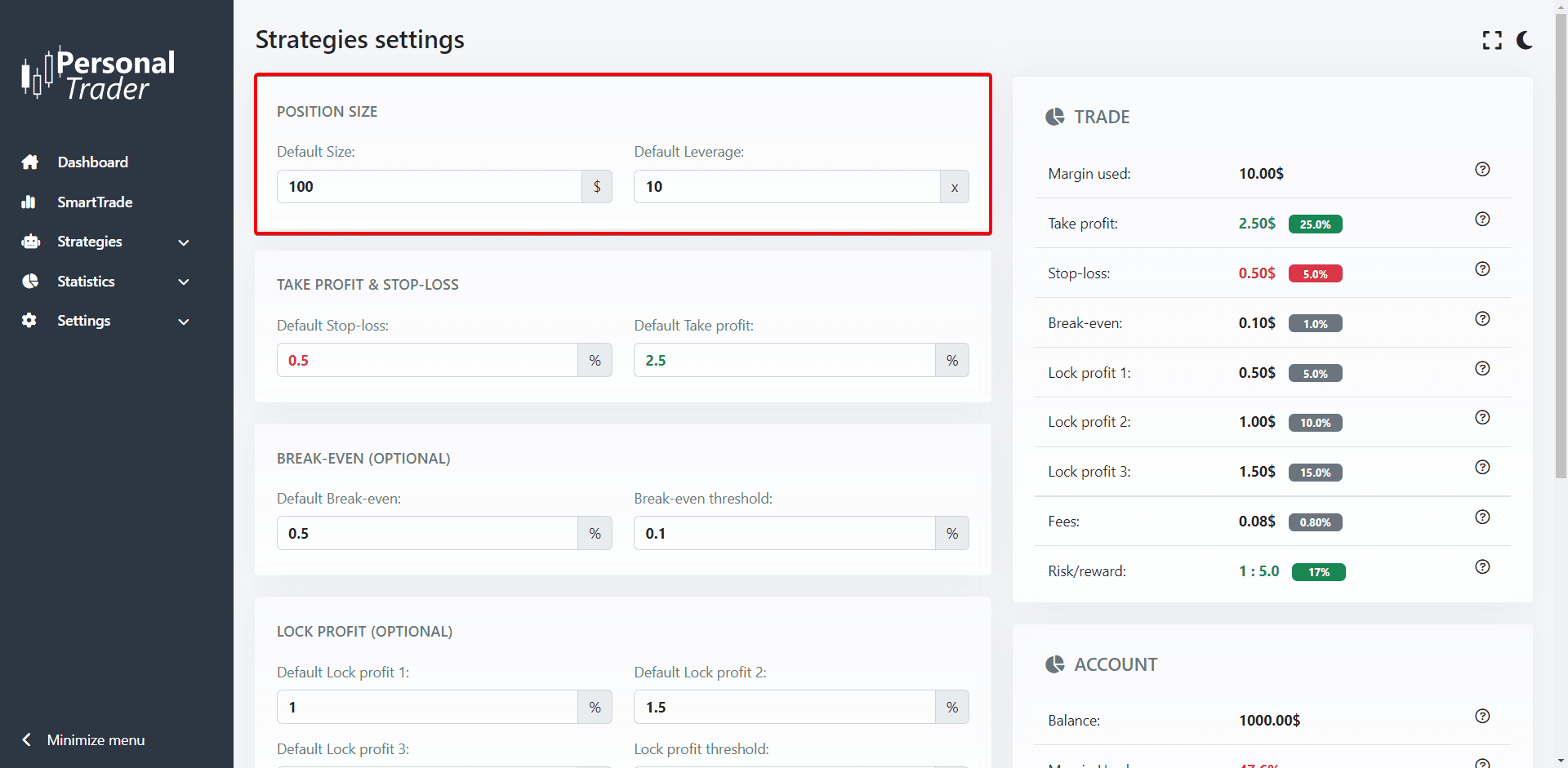
Task: Go to SmartTrade page
Action: [94, 202]
